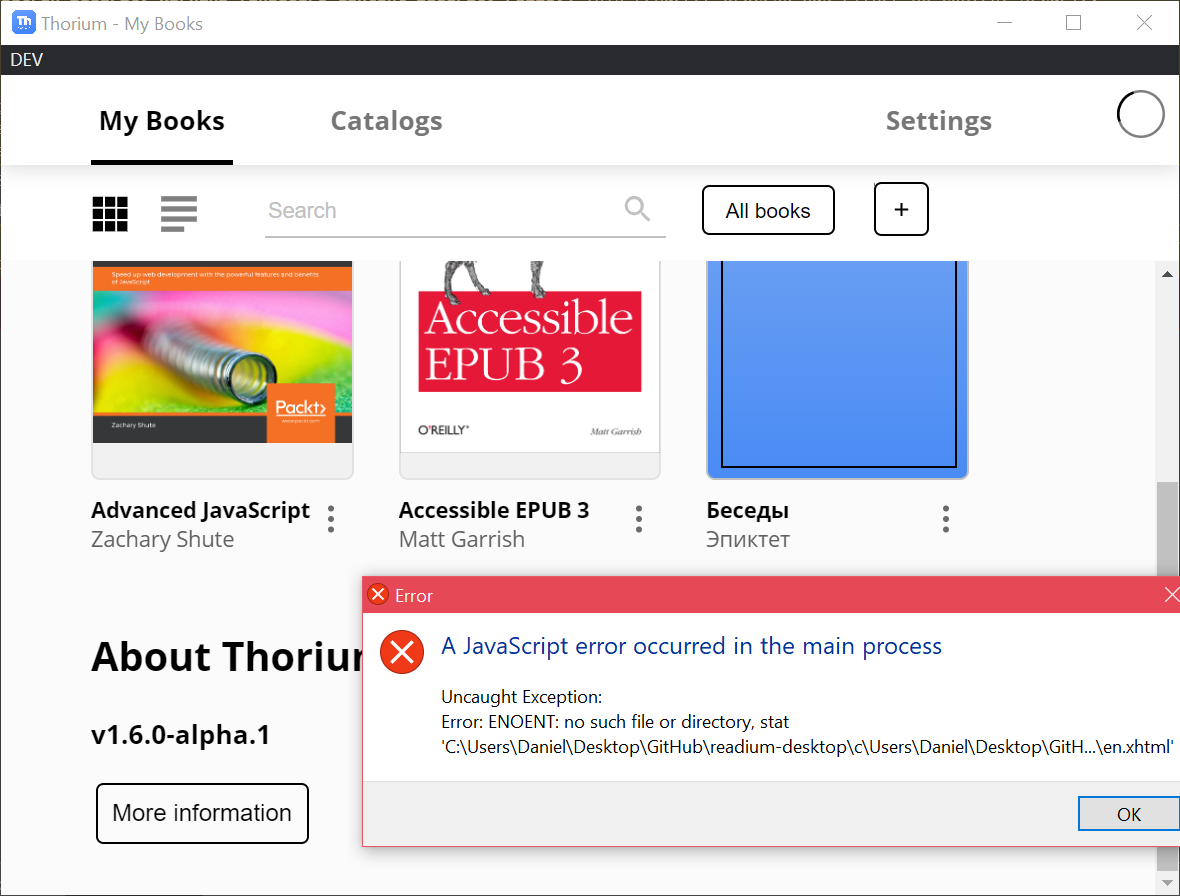Open the user profile circle
This screenshot has width=1180, height=896.
[x=1140, y=114]
